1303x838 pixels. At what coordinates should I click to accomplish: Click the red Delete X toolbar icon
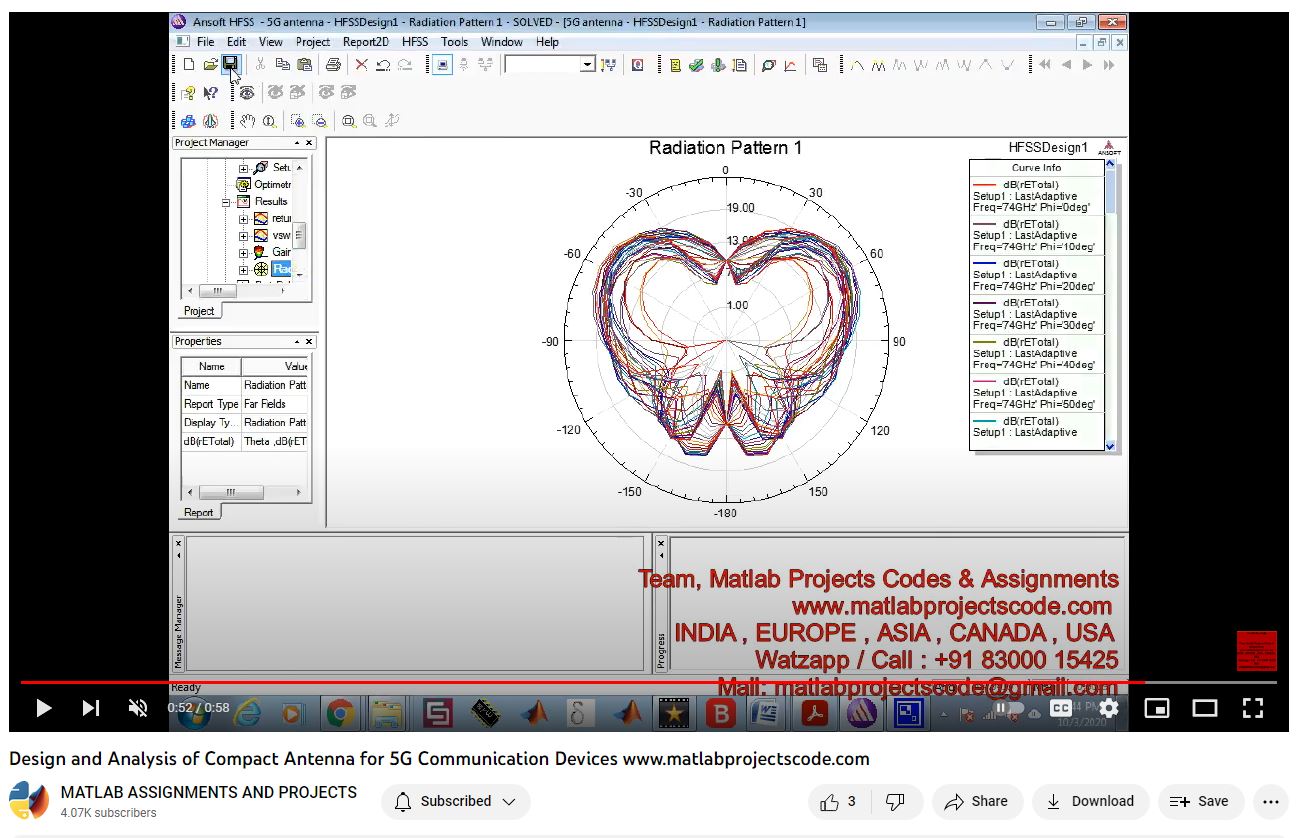(x=361, y=64)
